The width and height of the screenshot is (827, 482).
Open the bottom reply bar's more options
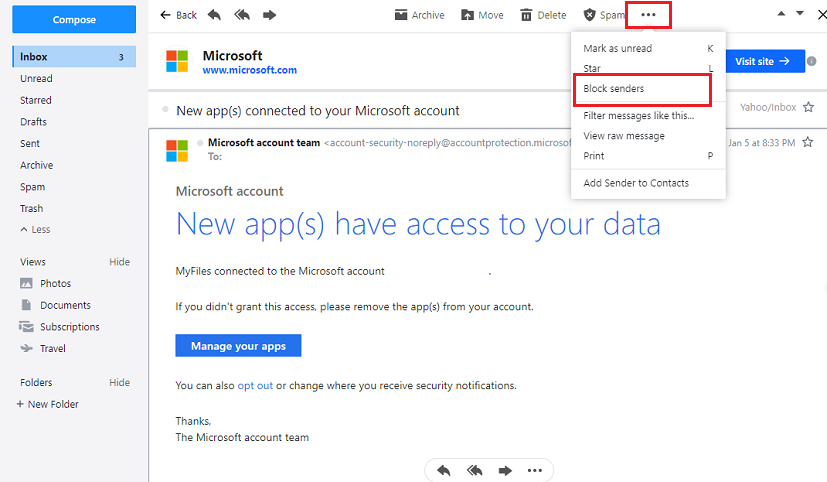pyautogui.click(x=535, y=470)
